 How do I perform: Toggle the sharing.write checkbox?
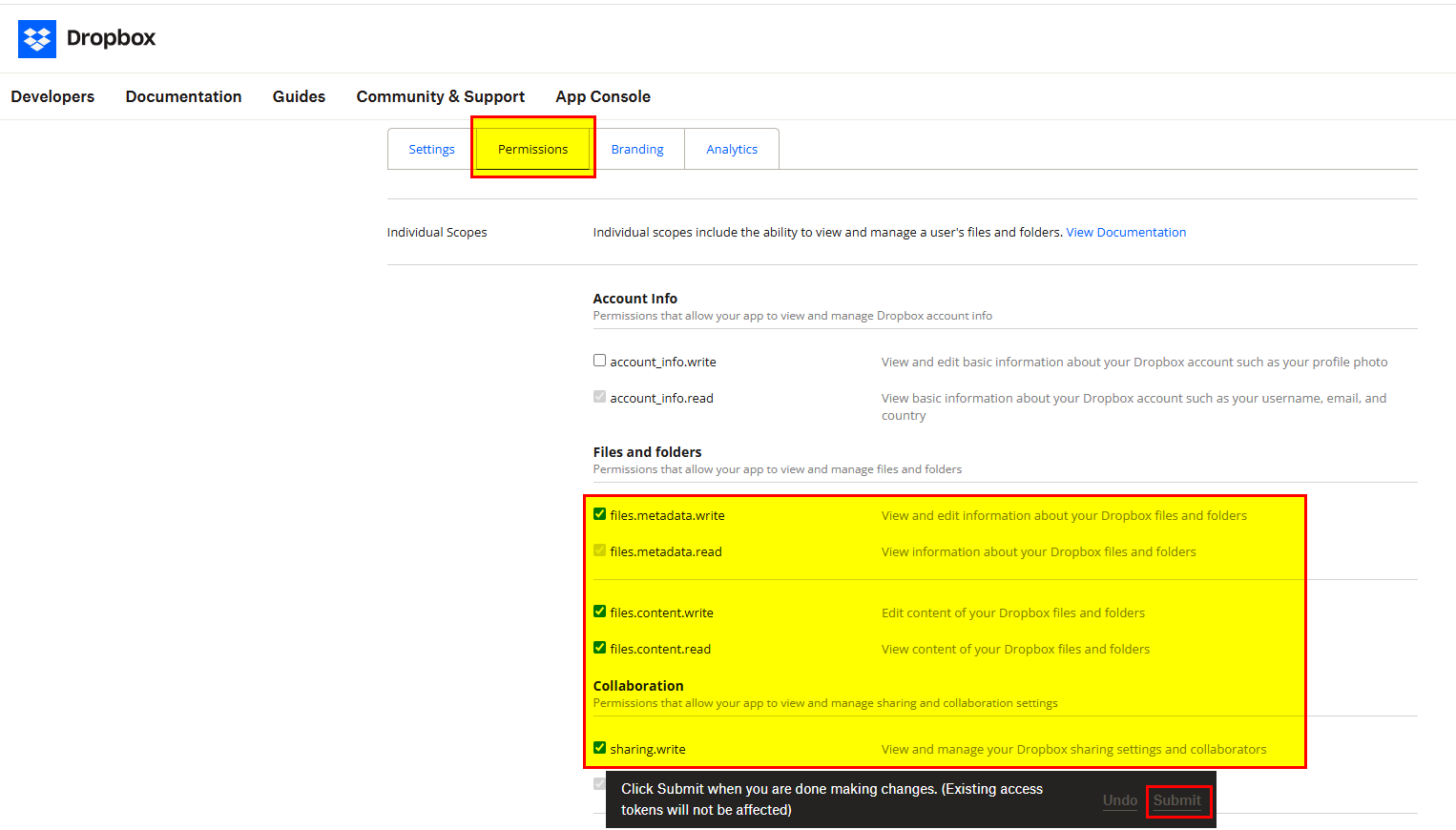pos(599,748)
